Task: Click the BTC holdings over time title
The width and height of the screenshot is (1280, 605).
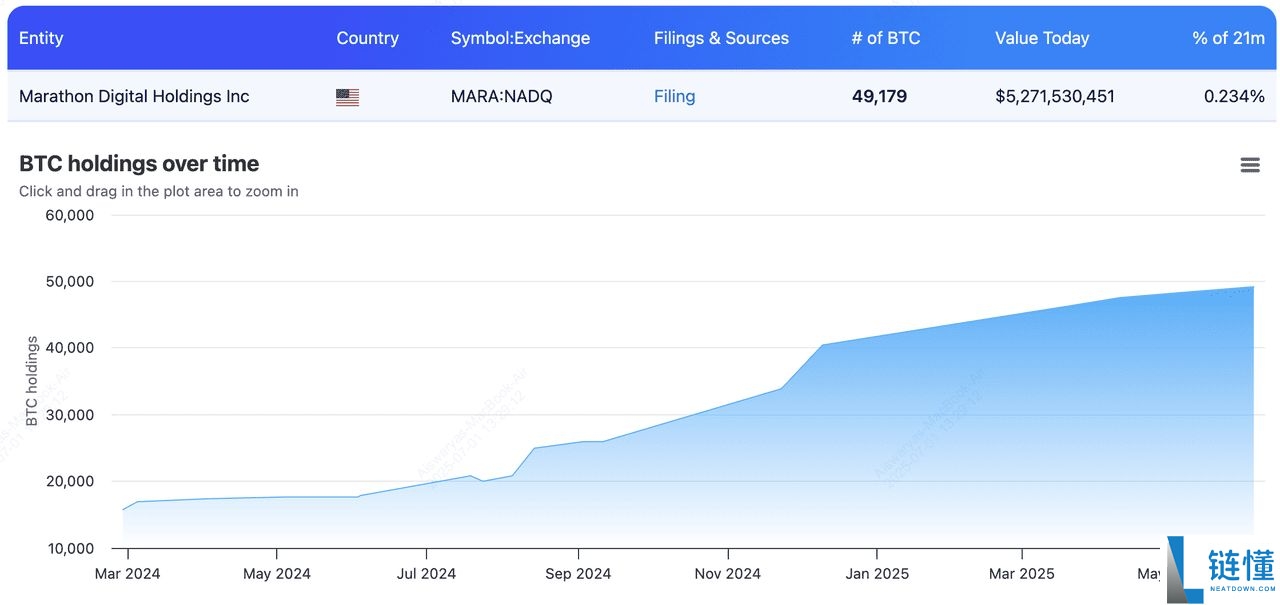Action: click(139, 164)
